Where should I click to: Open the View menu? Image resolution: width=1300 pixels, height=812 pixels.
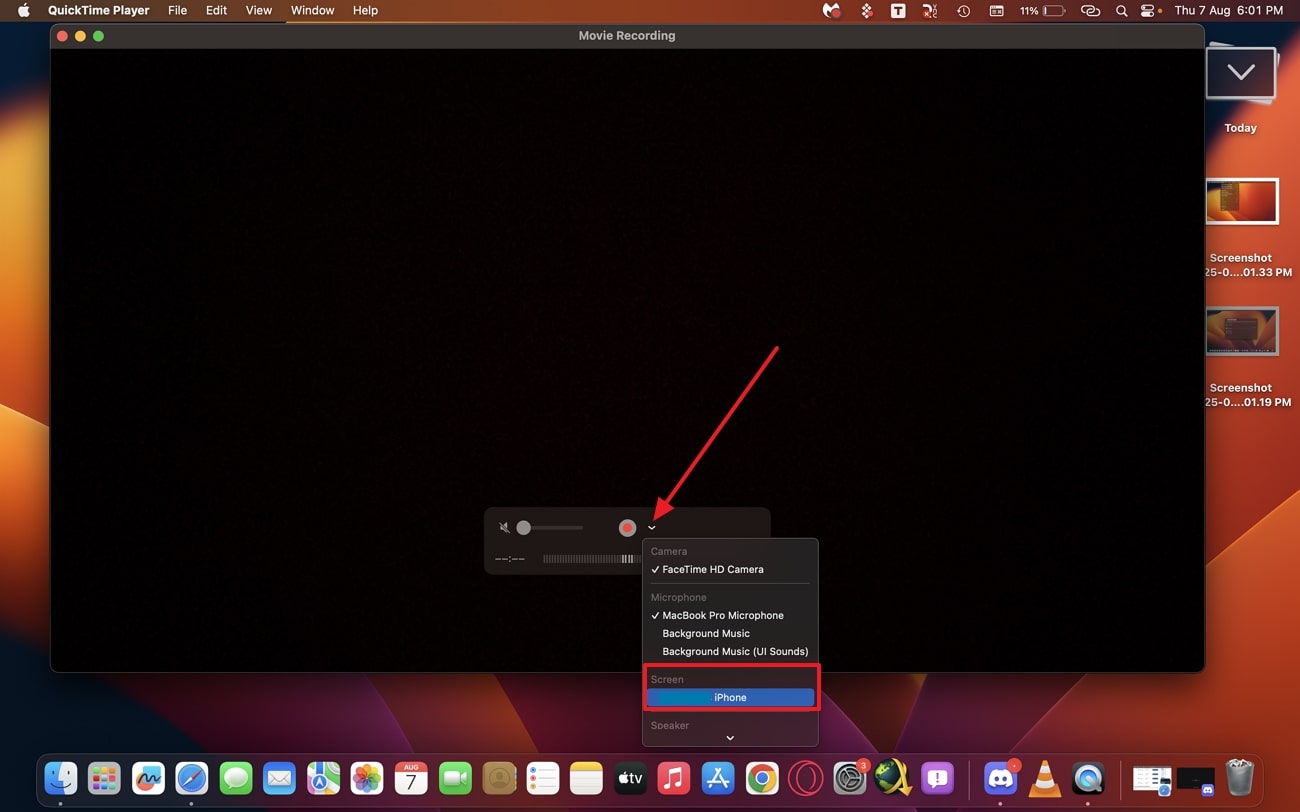coord(259,10)
